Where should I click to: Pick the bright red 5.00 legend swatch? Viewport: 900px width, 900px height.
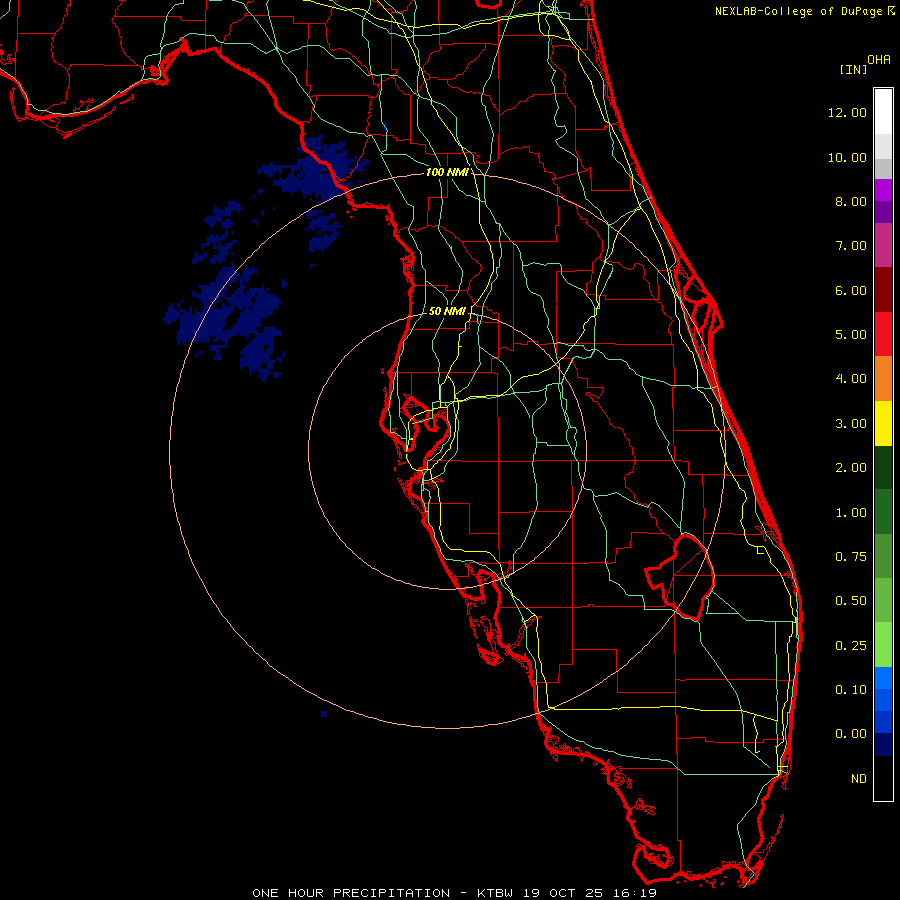(883, 334)
